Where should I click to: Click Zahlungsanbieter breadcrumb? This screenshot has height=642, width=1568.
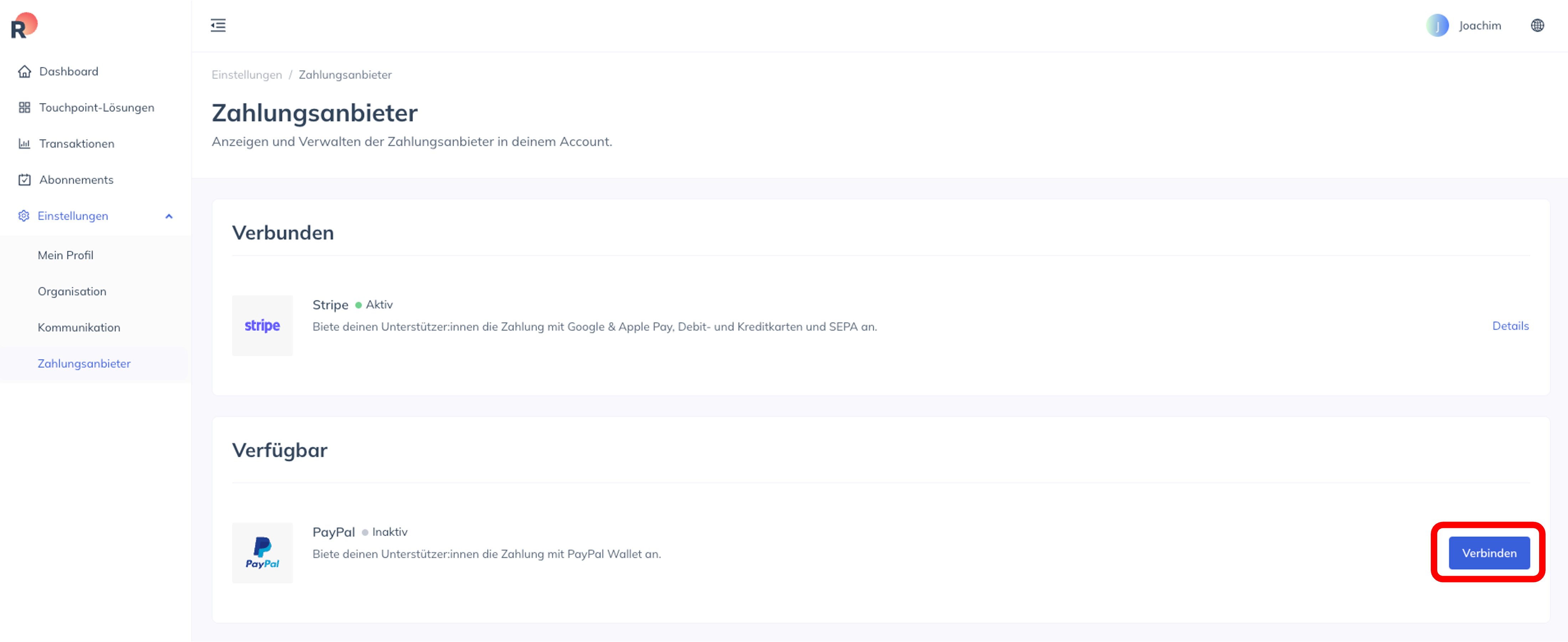pos(345,75)
